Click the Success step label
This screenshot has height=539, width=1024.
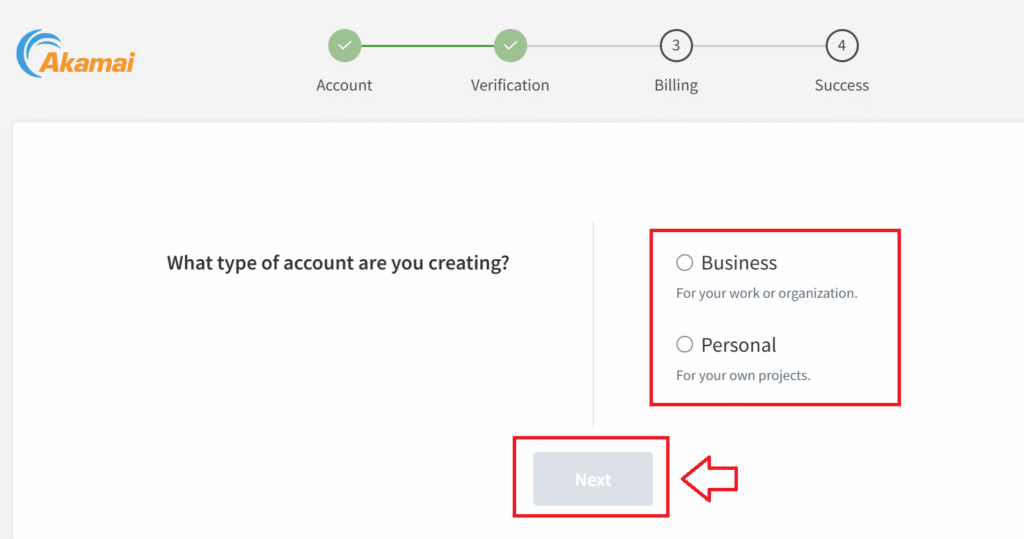(x=842, y=86)
